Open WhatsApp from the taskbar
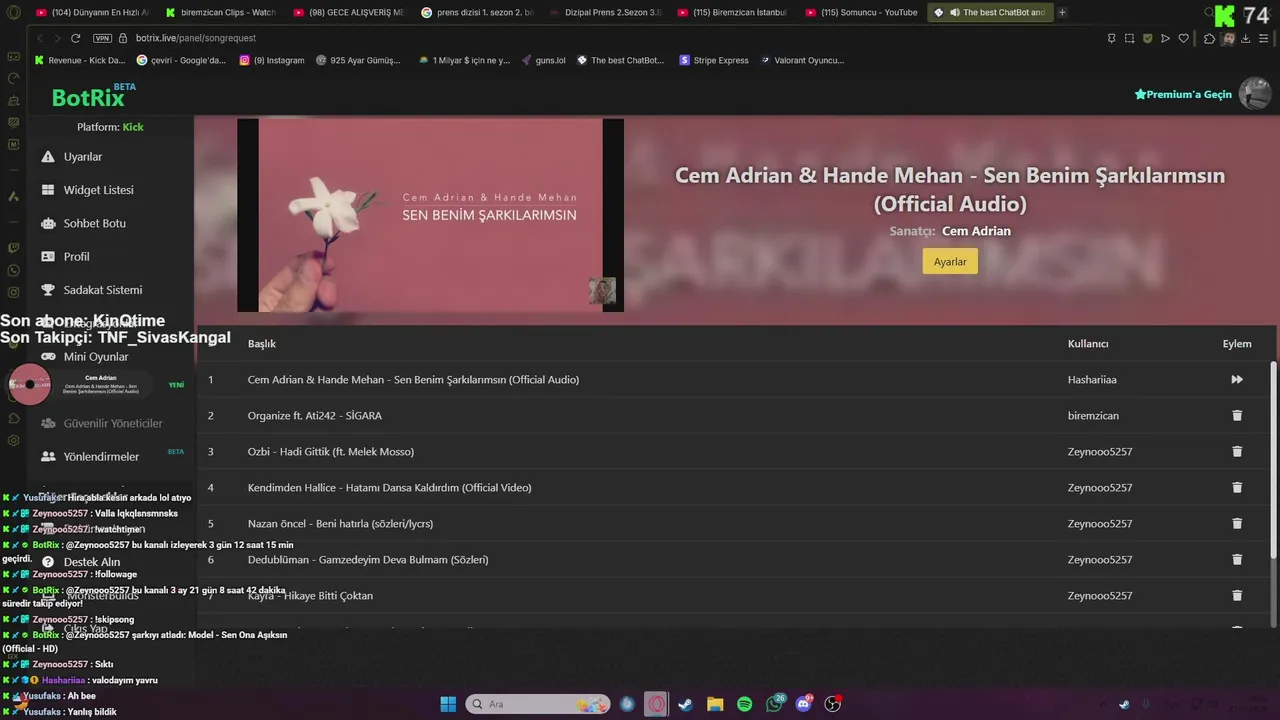Image resolution: width=1280 pixels, height=720 pixels. pos(774,704)
